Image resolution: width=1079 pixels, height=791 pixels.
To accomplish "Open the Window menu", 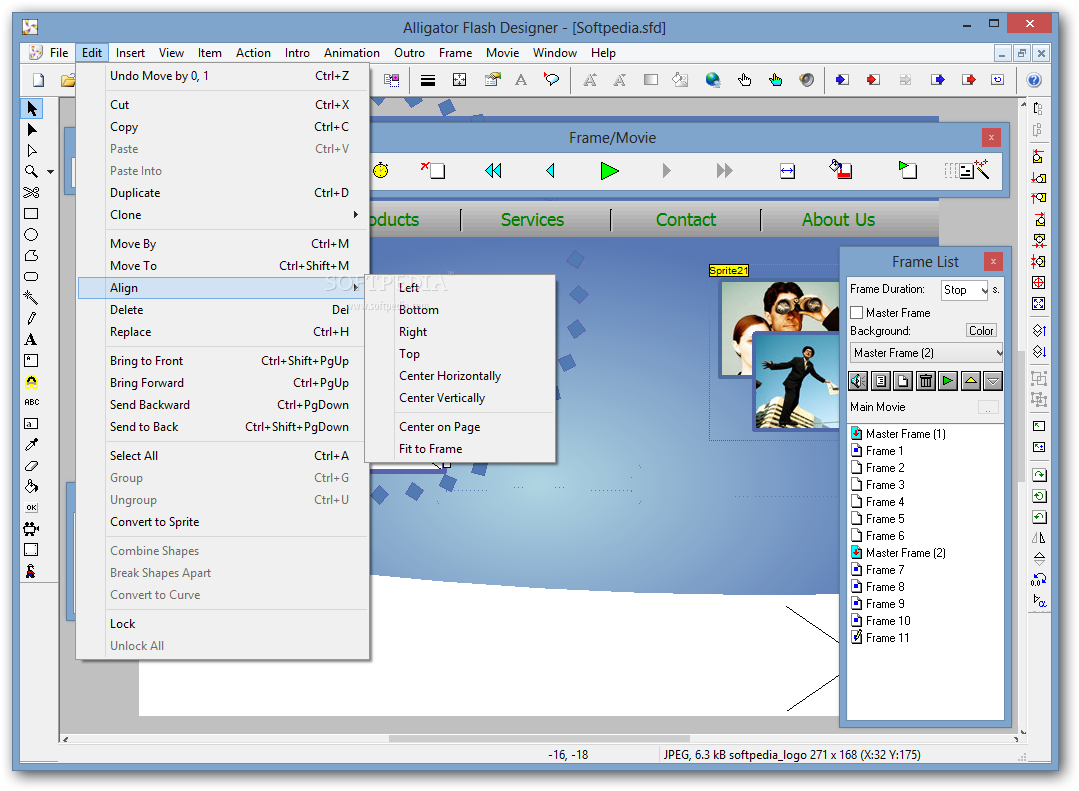I will pyautogui.click(x=555, y=53).
